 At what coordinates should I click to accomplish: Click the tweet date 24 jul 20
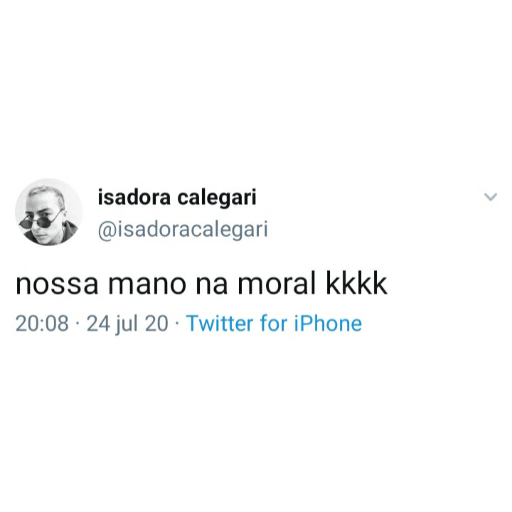point(127,324)
